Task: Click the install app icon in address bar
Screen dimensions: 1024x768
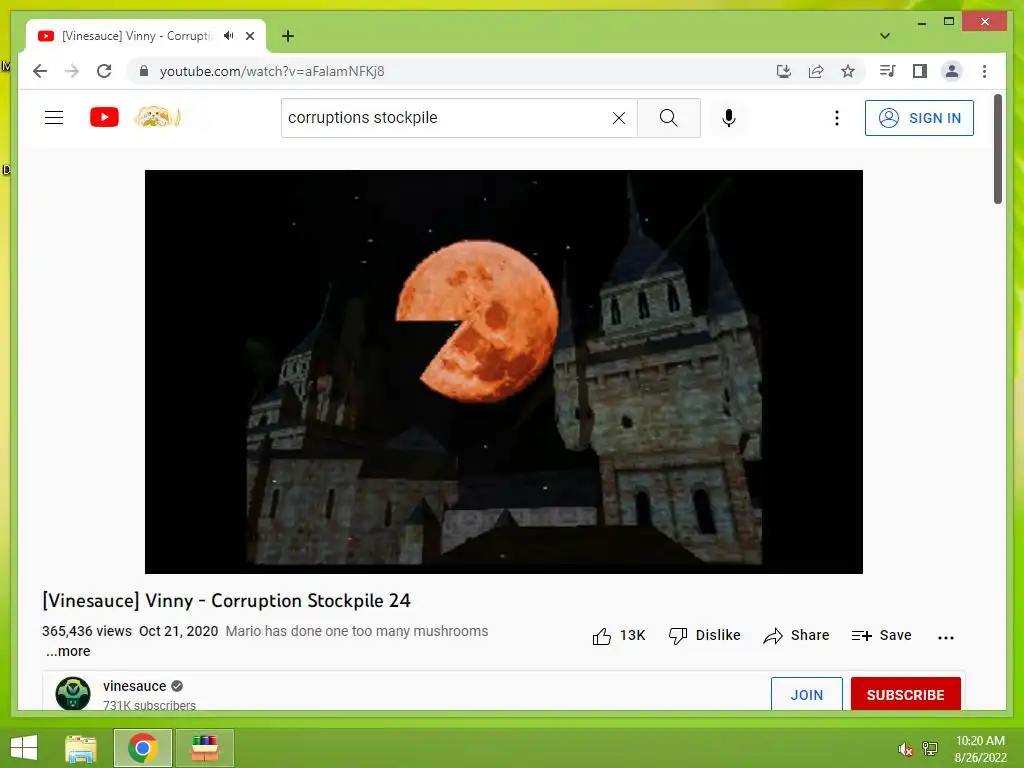Action: tap(784, 71)
